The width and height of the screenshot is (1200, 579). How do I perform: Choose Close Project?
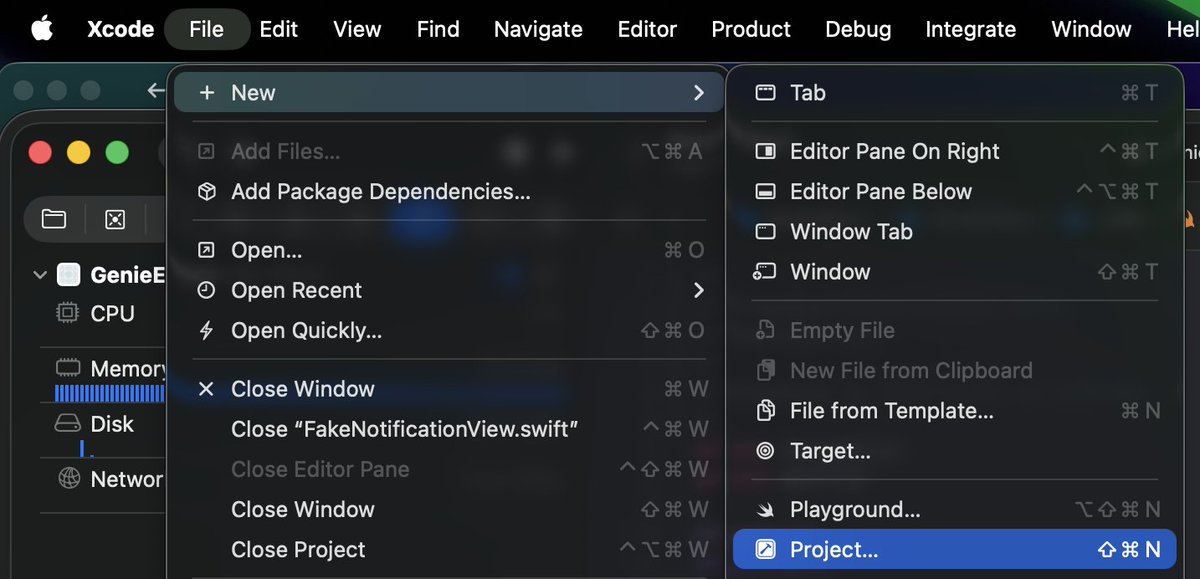[x=449, y=549]
